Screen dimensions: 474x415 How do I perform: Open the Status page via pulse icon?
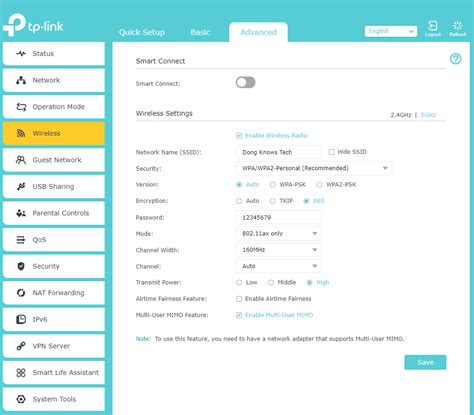click(x=21, y=53)
